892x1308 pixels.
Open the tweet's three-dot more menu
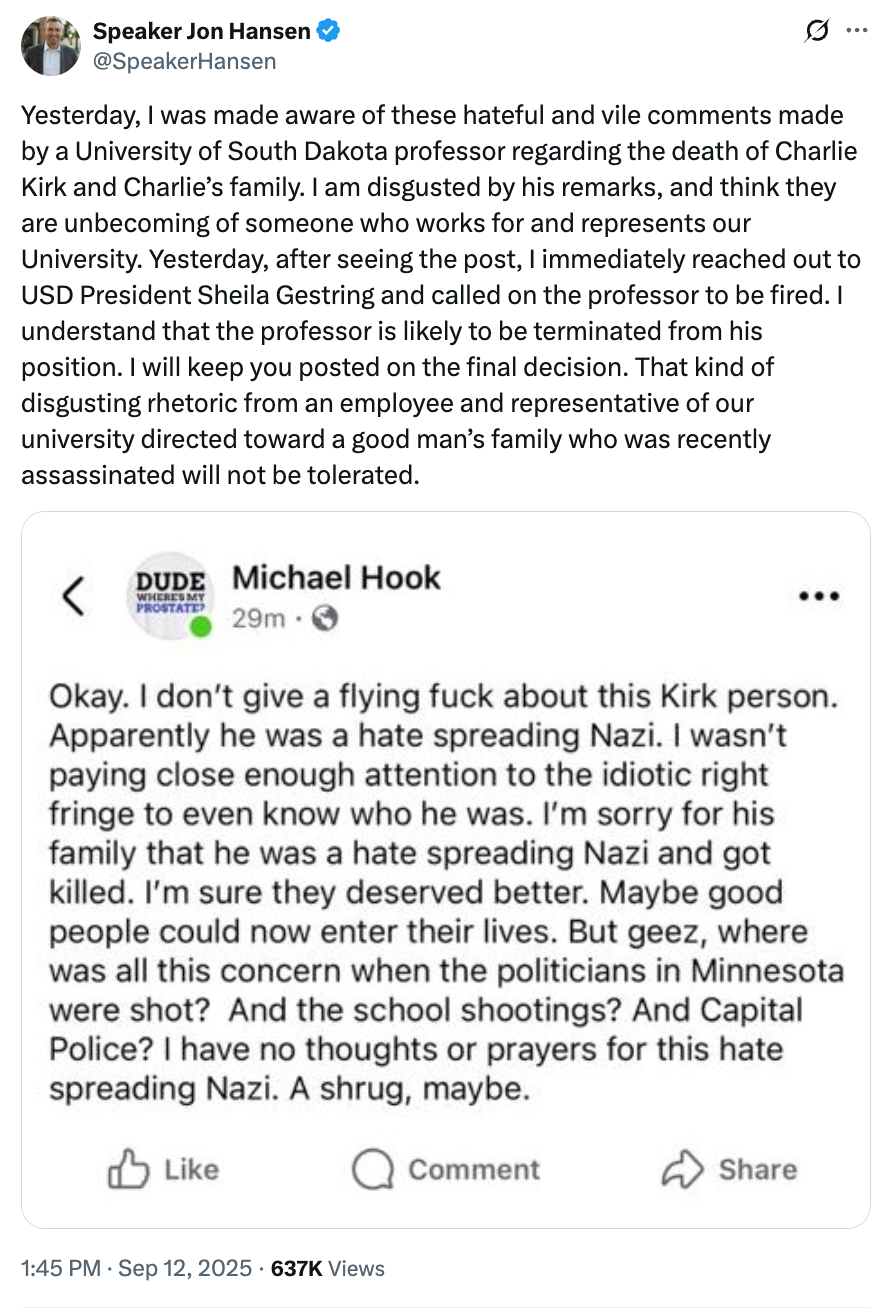pyautogui.click(x=857, y=31)
